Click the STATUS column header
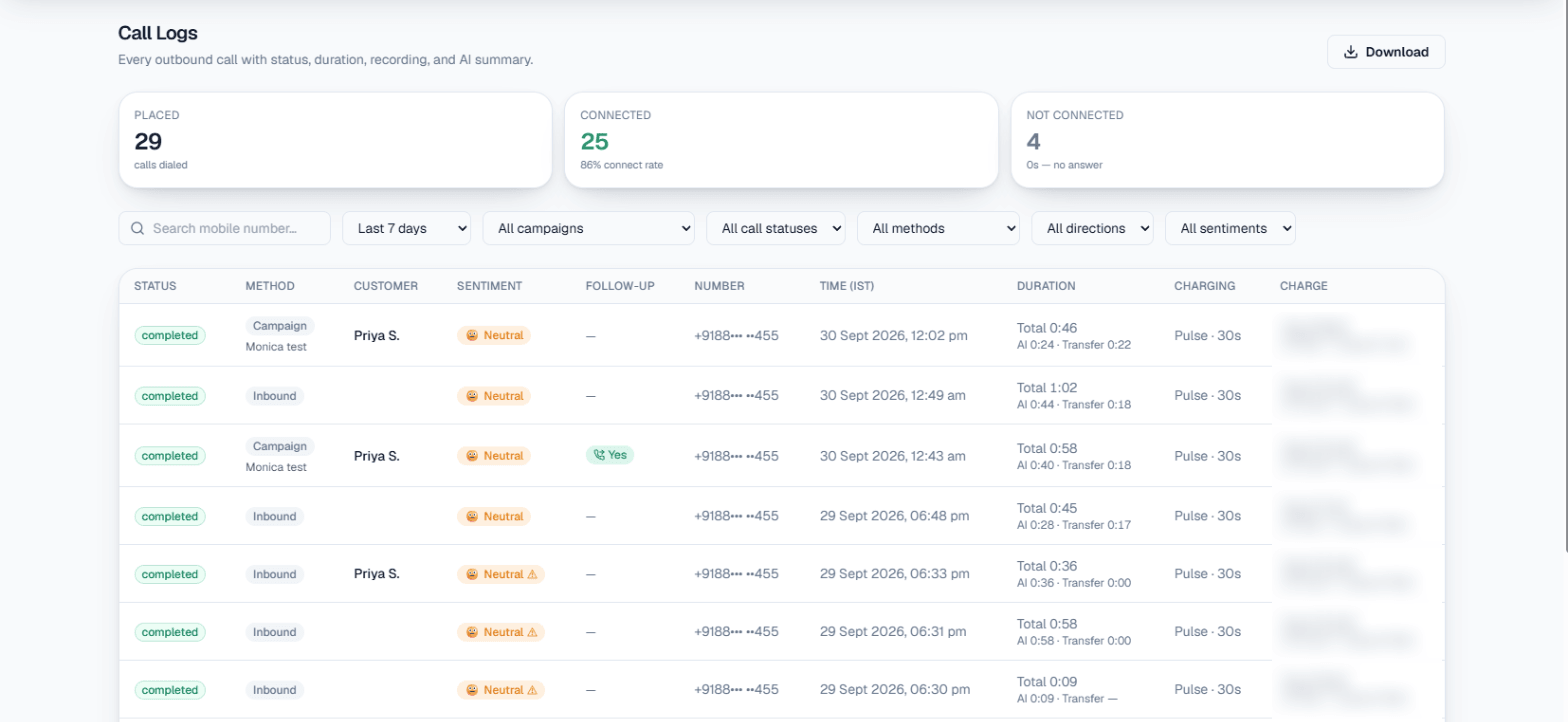This screenshot has width=1568, height=722. [x=155, y=286]
